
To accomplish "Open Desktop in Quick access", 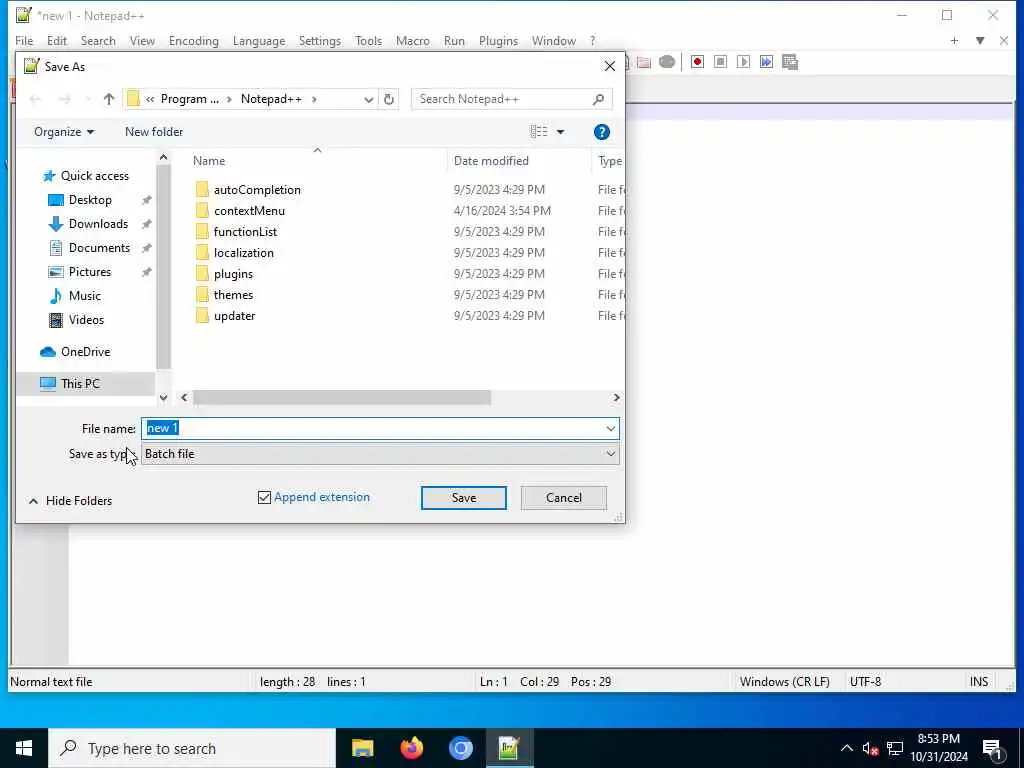I will click(90, 200).
